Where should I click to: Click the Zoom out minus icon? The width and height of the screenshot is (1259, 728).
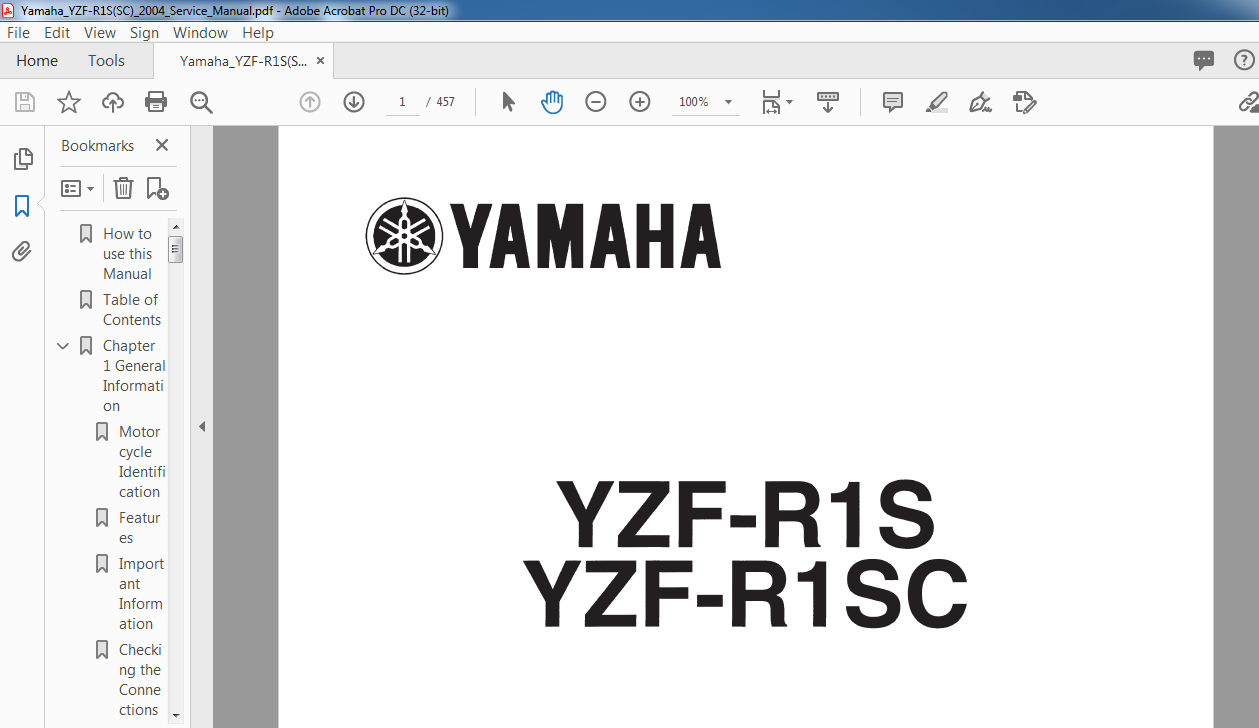pos(596,102)
